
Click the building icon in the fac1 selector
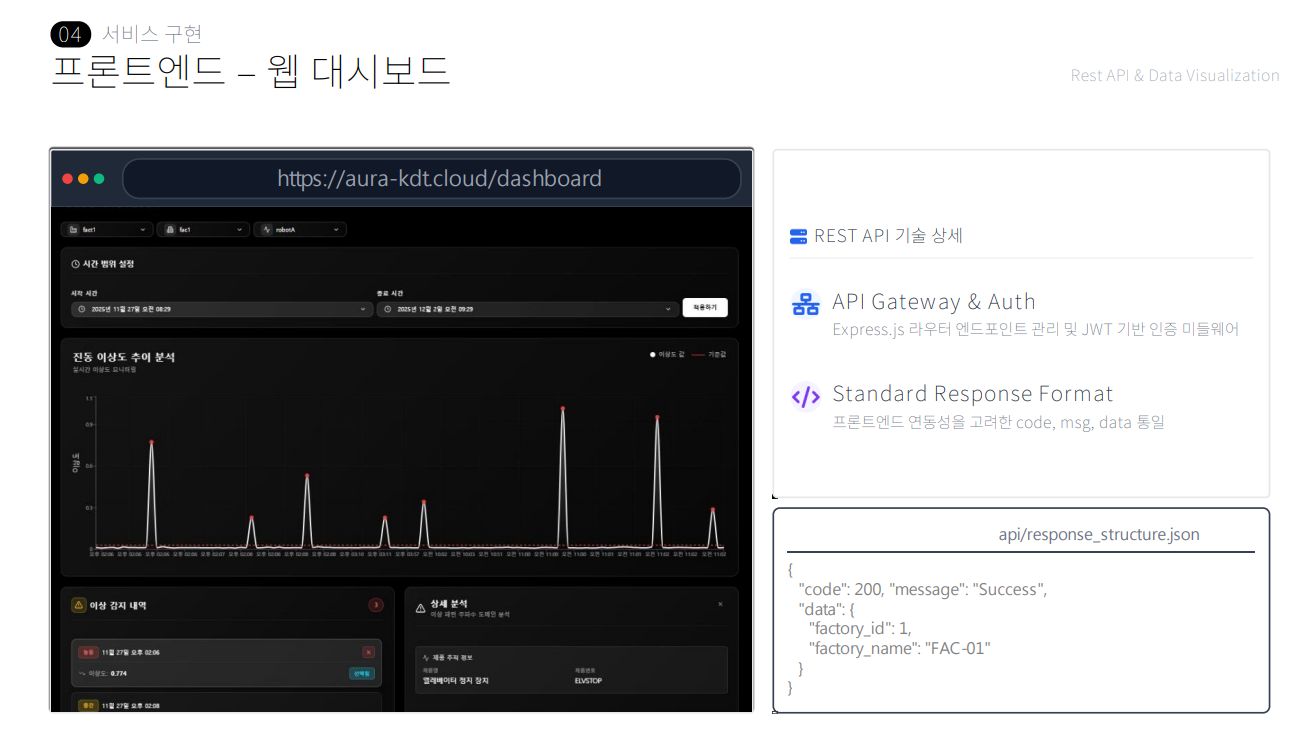(x=169, y=228)
